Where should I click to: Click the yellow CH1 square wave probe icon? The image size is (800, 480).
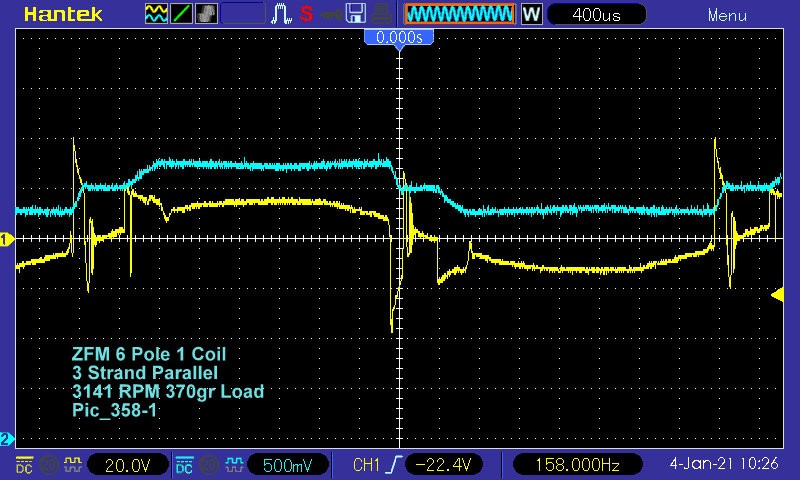coord(73,464)
